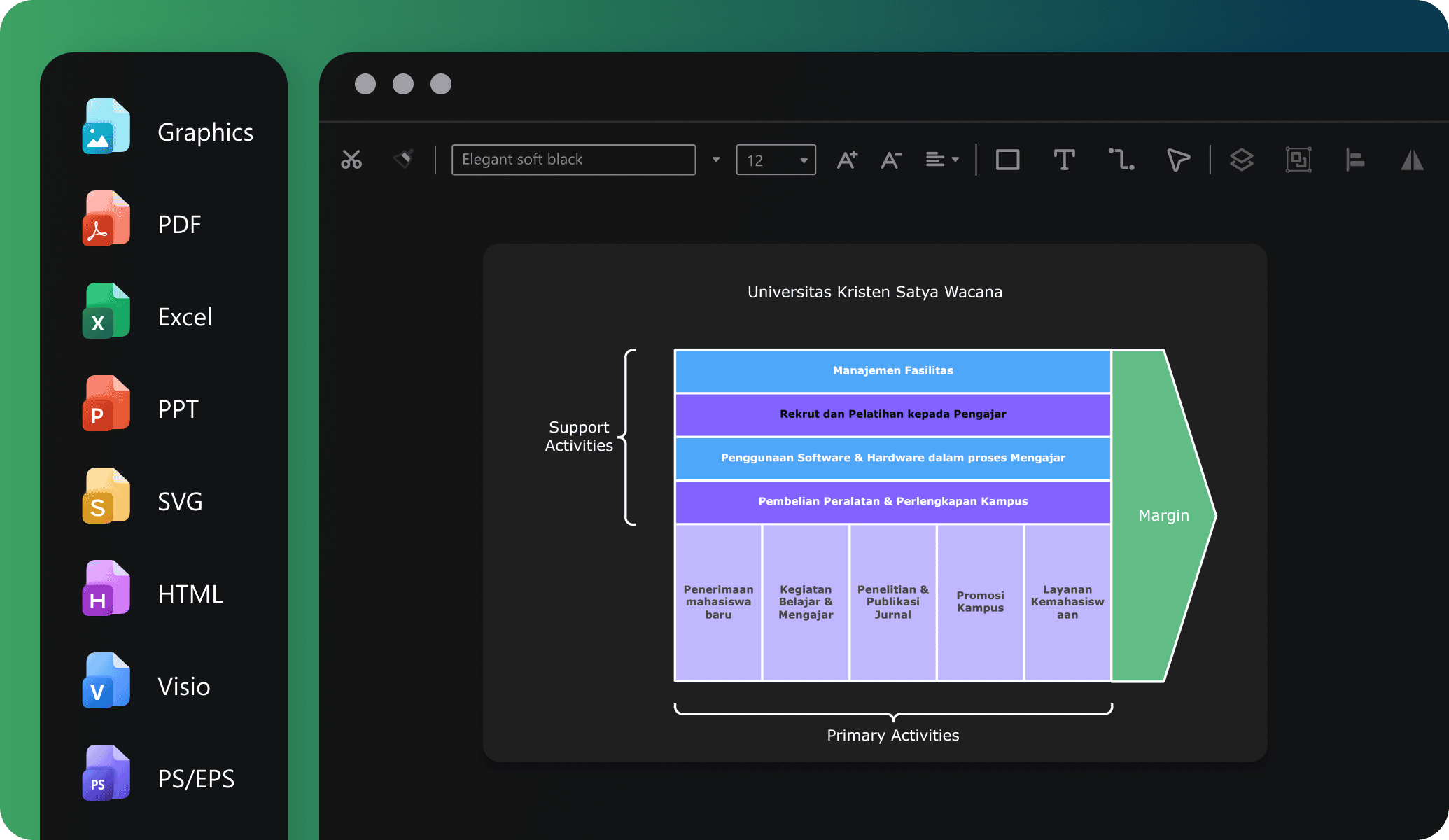Click the second gray window control dot

(403, 84)
